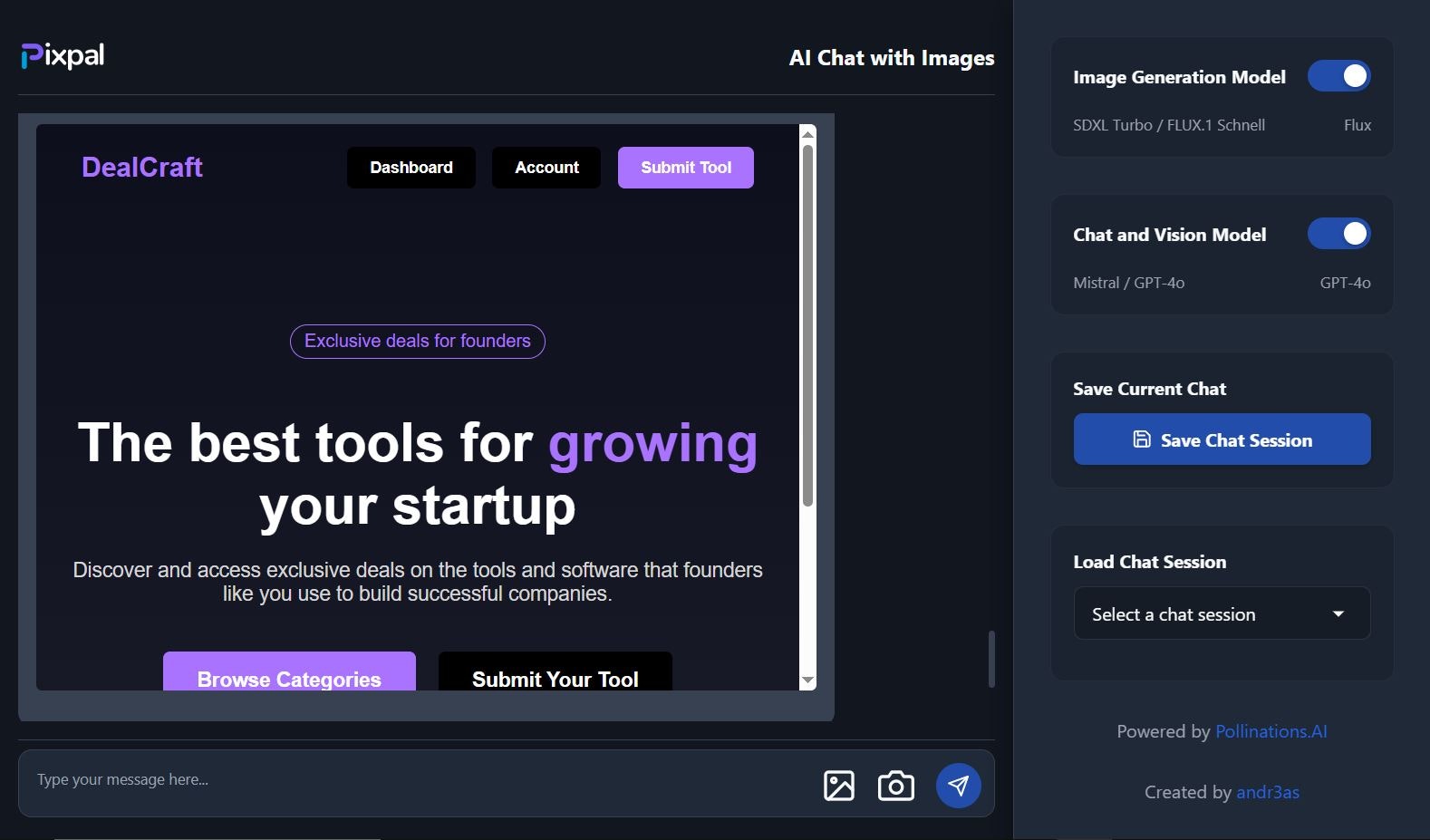Screen dimensions: 1430x840
Task: Open the Pollinations.AI link
Action: 1271,731
